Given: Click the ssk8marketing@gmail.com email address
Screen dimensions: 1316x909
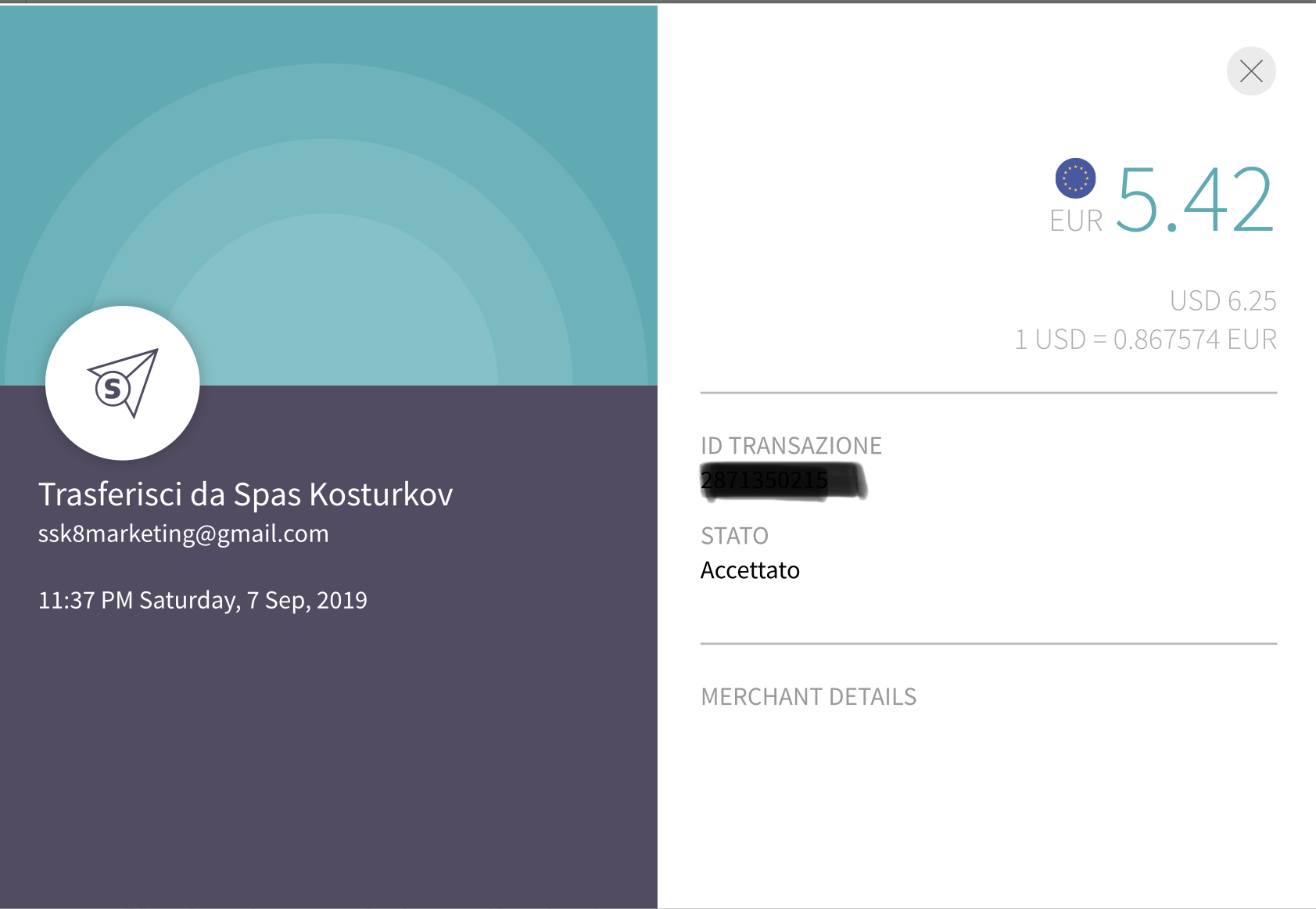Looking at the screenshot, I should pos(183,534).
